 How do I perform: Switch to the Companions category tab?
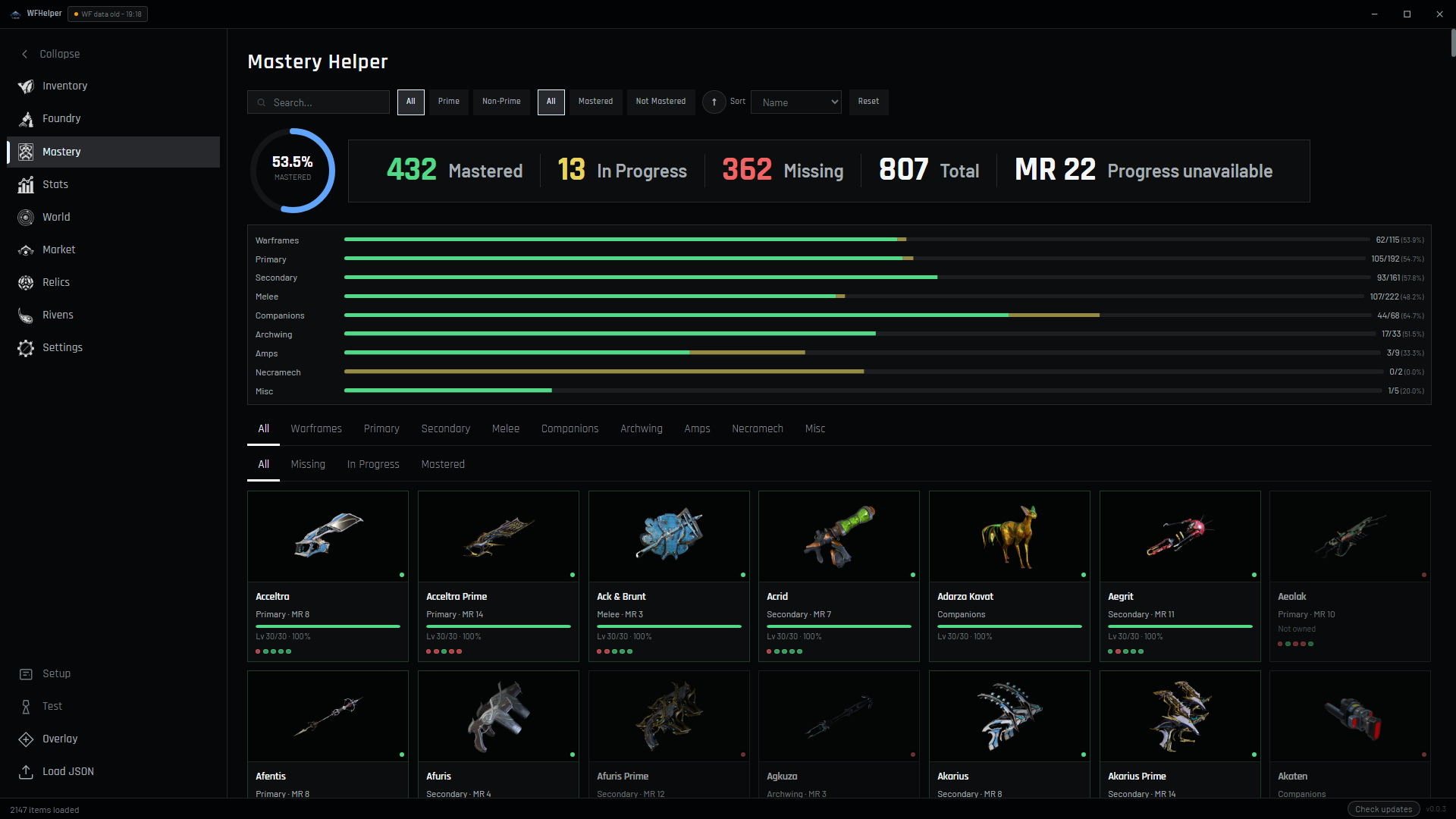(x=570, y=428)
